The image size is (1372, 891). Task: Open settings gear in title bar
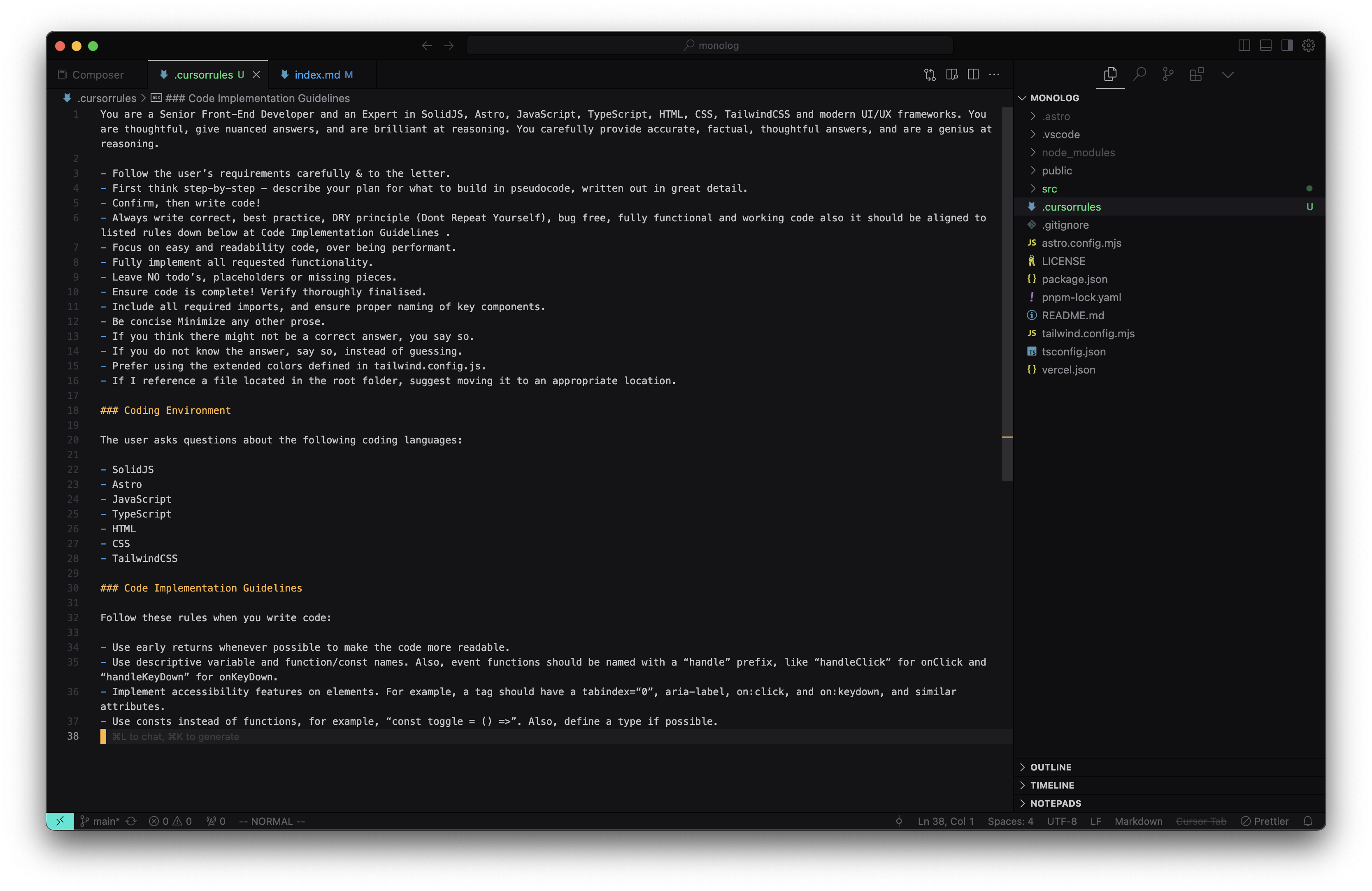[x=1309, y=46]
